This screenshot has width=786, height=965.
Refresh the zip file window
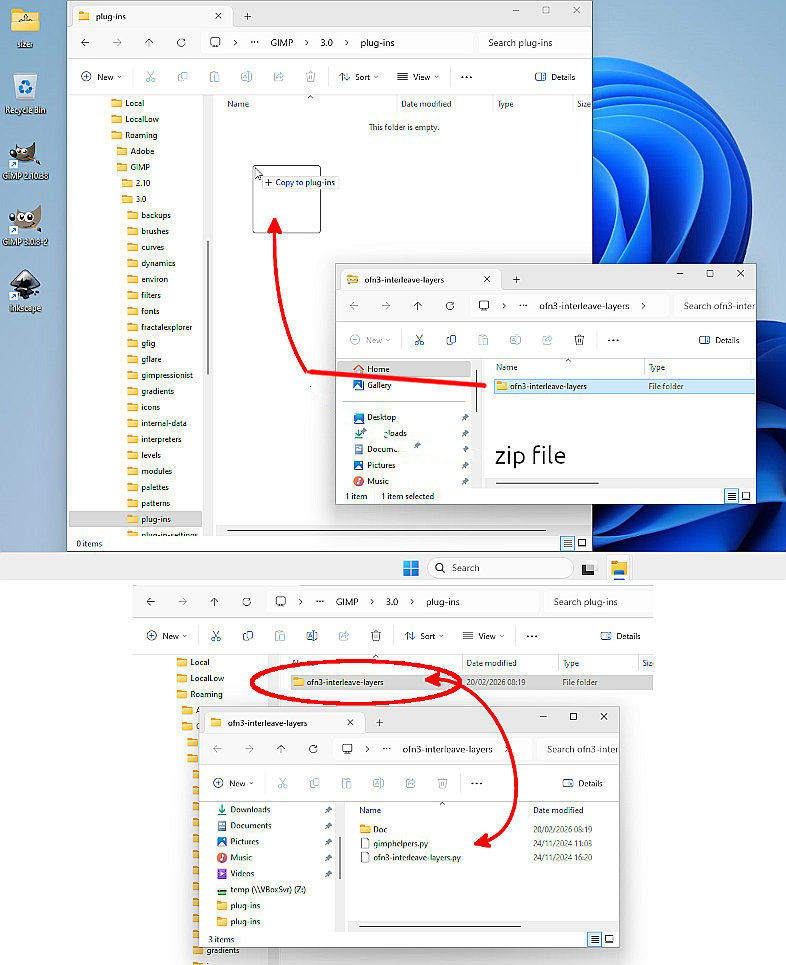pyautogui.click(x=450, y=306)
